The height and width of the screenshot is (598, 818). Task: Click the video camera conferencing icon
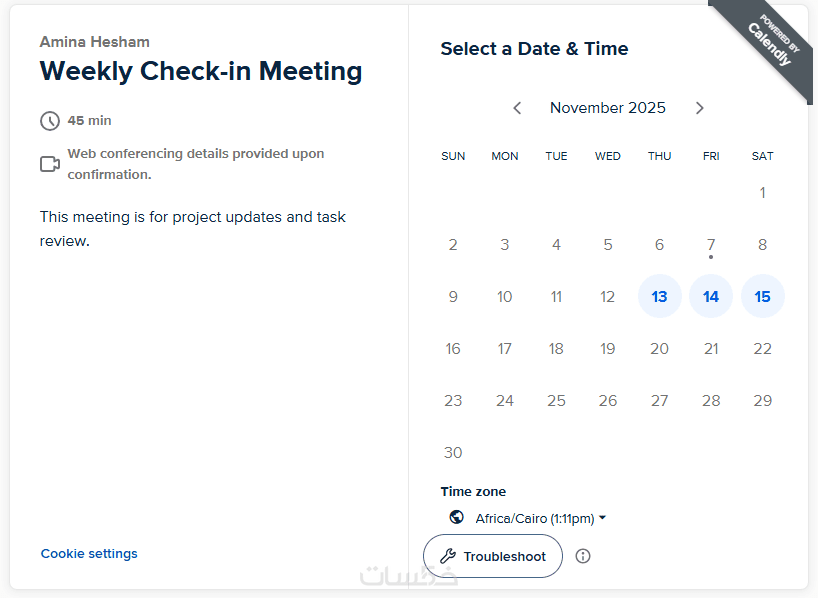(x=50, y=163)
